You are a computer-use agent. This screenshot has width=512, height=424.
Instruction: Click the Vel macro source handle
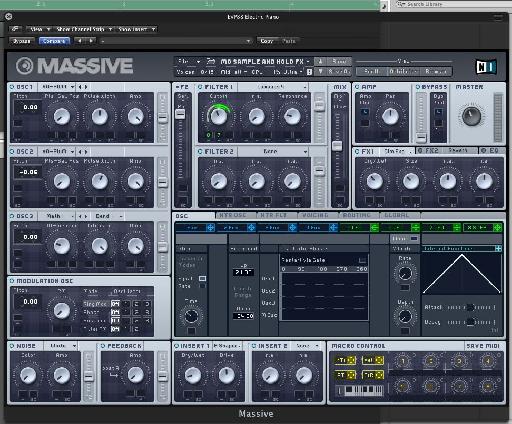(x=379, y=361)
